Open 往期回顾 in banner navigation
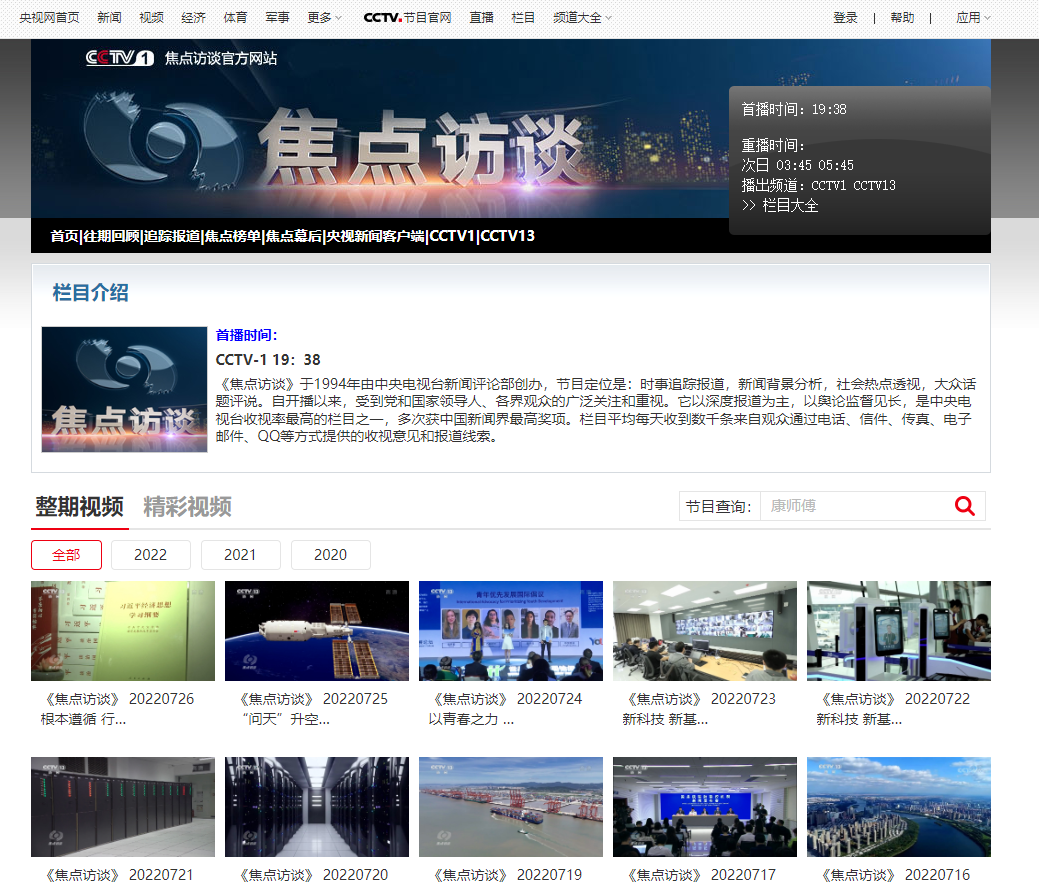Screen dimensions: 1039x888 (x=111, y=236)
